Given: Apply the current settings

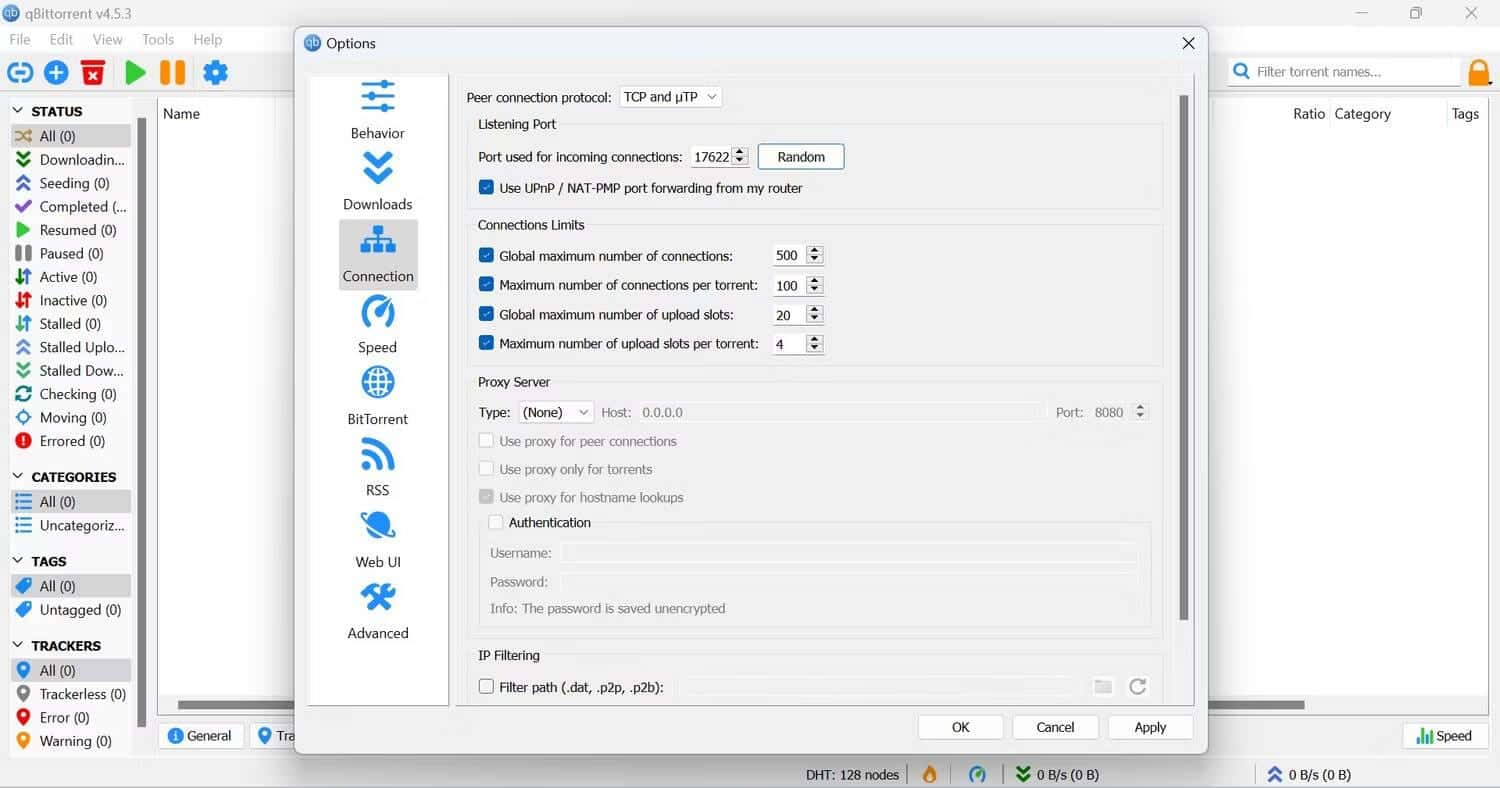Looking at the screenshot, I should pos(1149,727).
